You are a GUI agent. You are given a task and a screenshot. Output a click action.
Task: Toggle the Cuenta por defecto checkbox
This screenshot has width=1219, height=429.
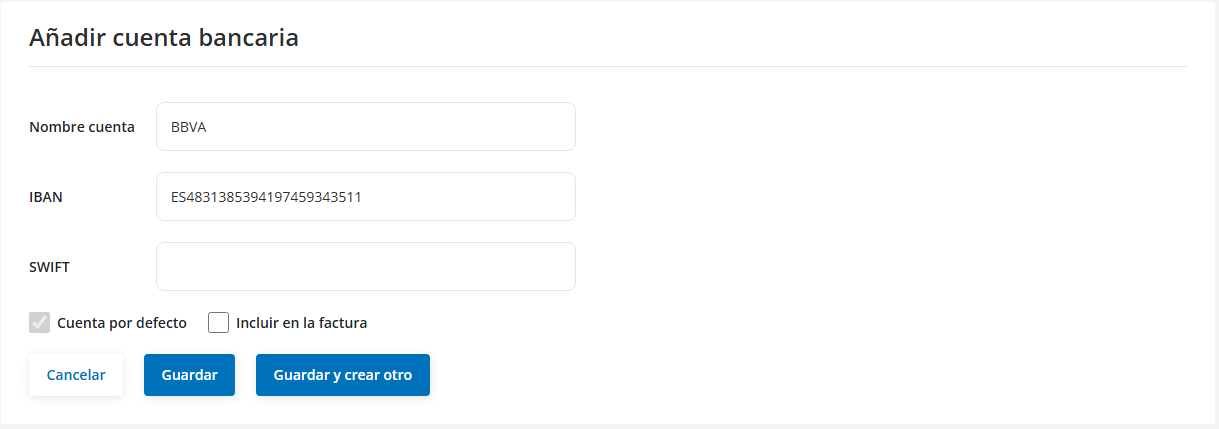coord(40,323)
